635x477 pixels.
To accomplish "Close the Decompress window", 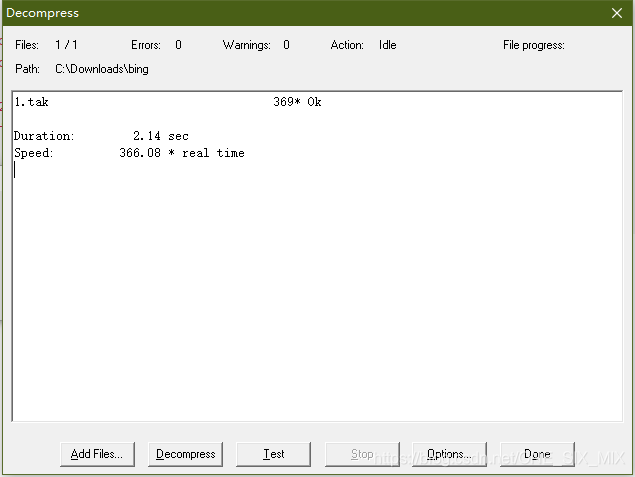I will point(617,13).
